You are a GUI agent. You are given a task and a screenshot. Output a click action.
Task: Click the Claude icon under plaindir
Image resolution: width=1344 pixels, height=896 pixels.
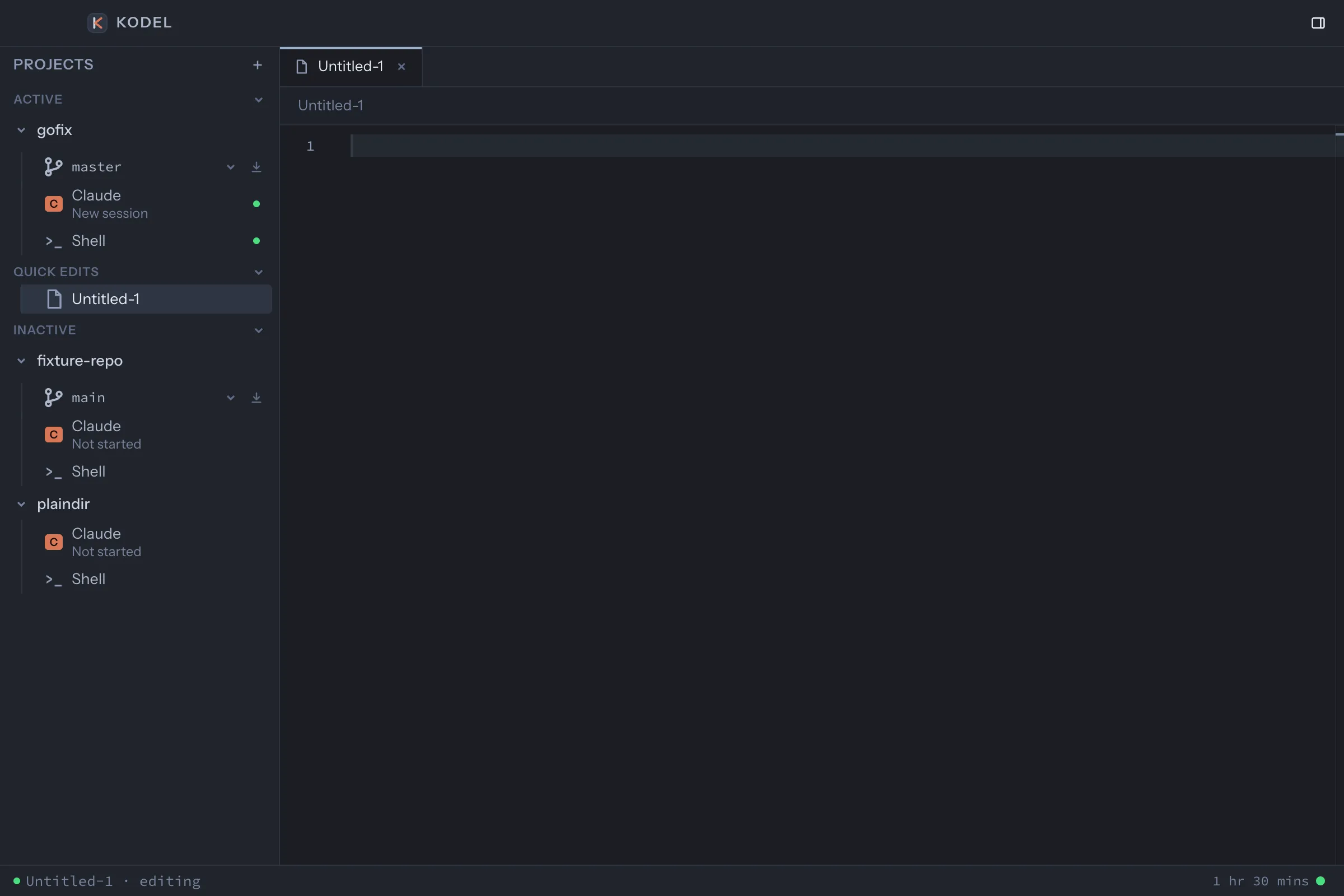(x=54, y=542)
